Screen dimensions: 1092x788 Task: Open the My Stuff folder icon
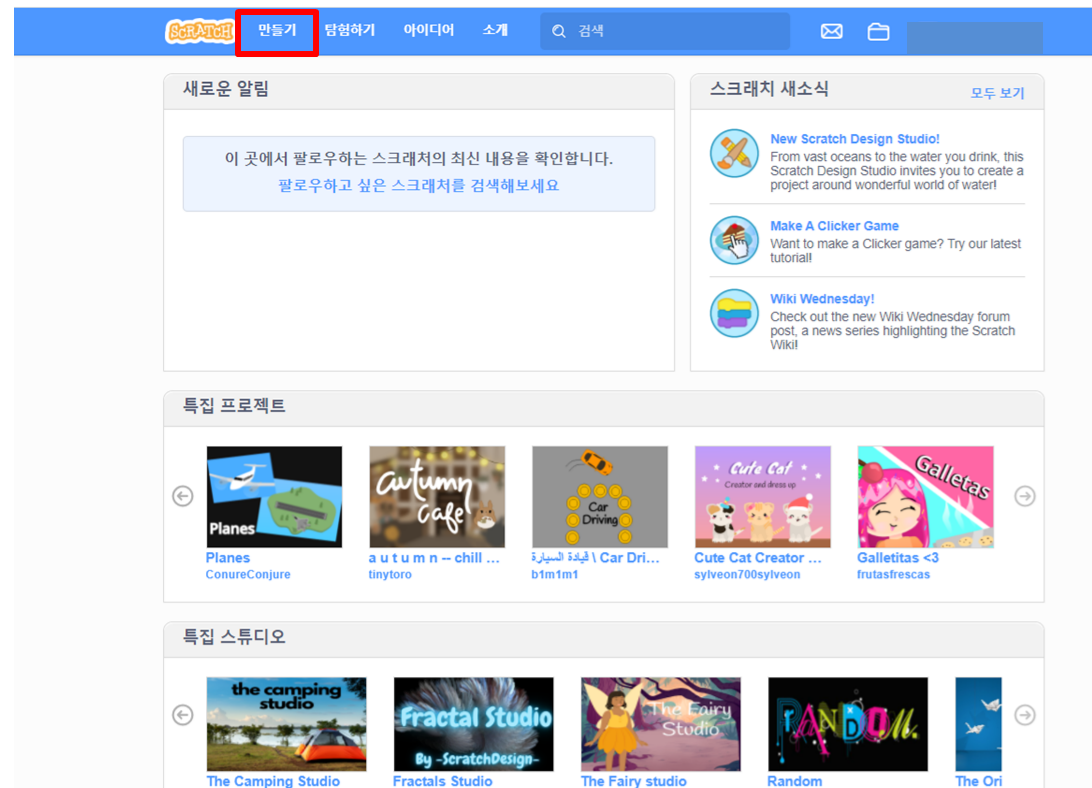[x=878, y=31]
